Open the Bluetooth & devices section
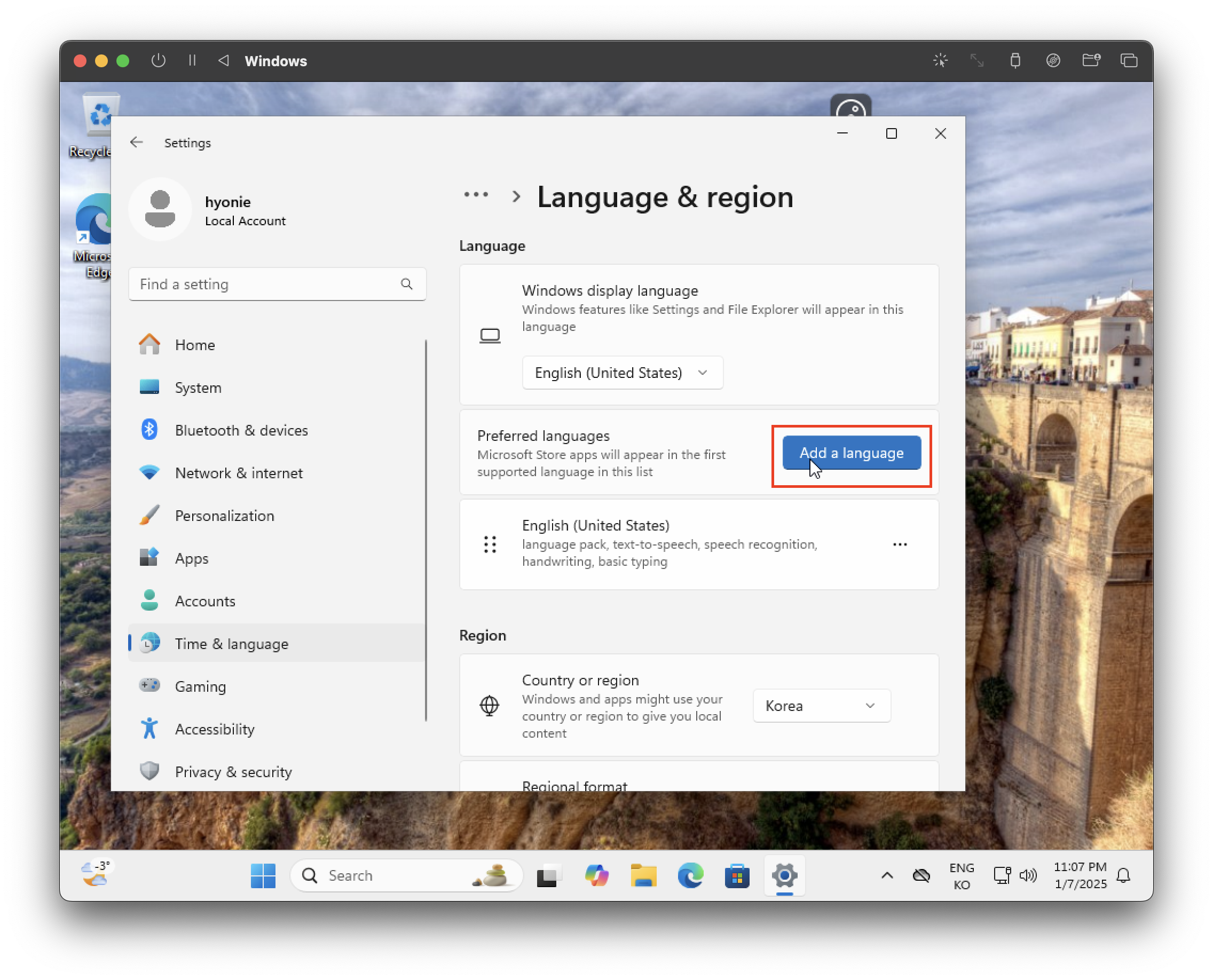Viewport: 1213px width, 980px height. click(241, 430)
